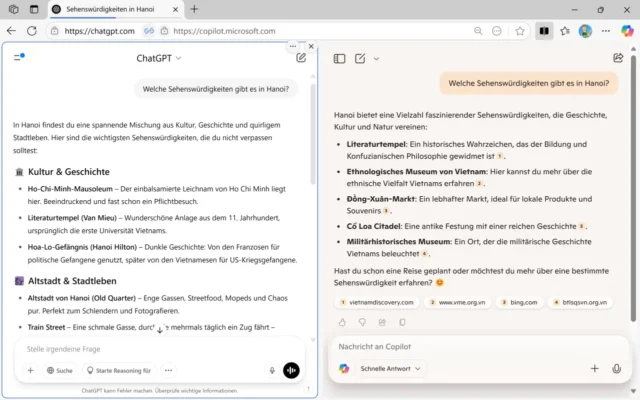Share the Copilot conversation
The width and height of the screenshot is (640, 400).
(618, 58)
